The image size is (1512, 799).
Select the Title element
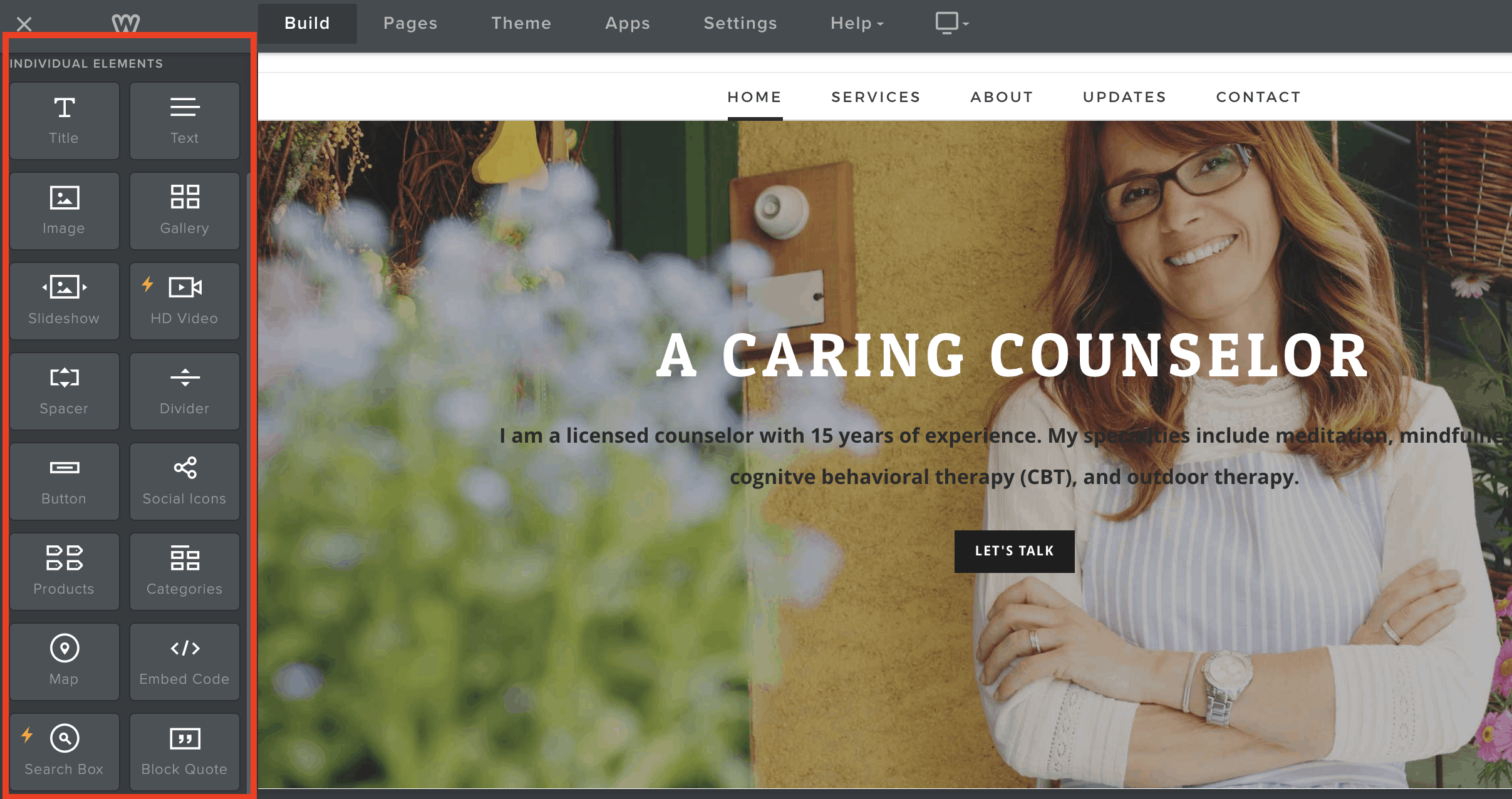click(x=64, y=121)
